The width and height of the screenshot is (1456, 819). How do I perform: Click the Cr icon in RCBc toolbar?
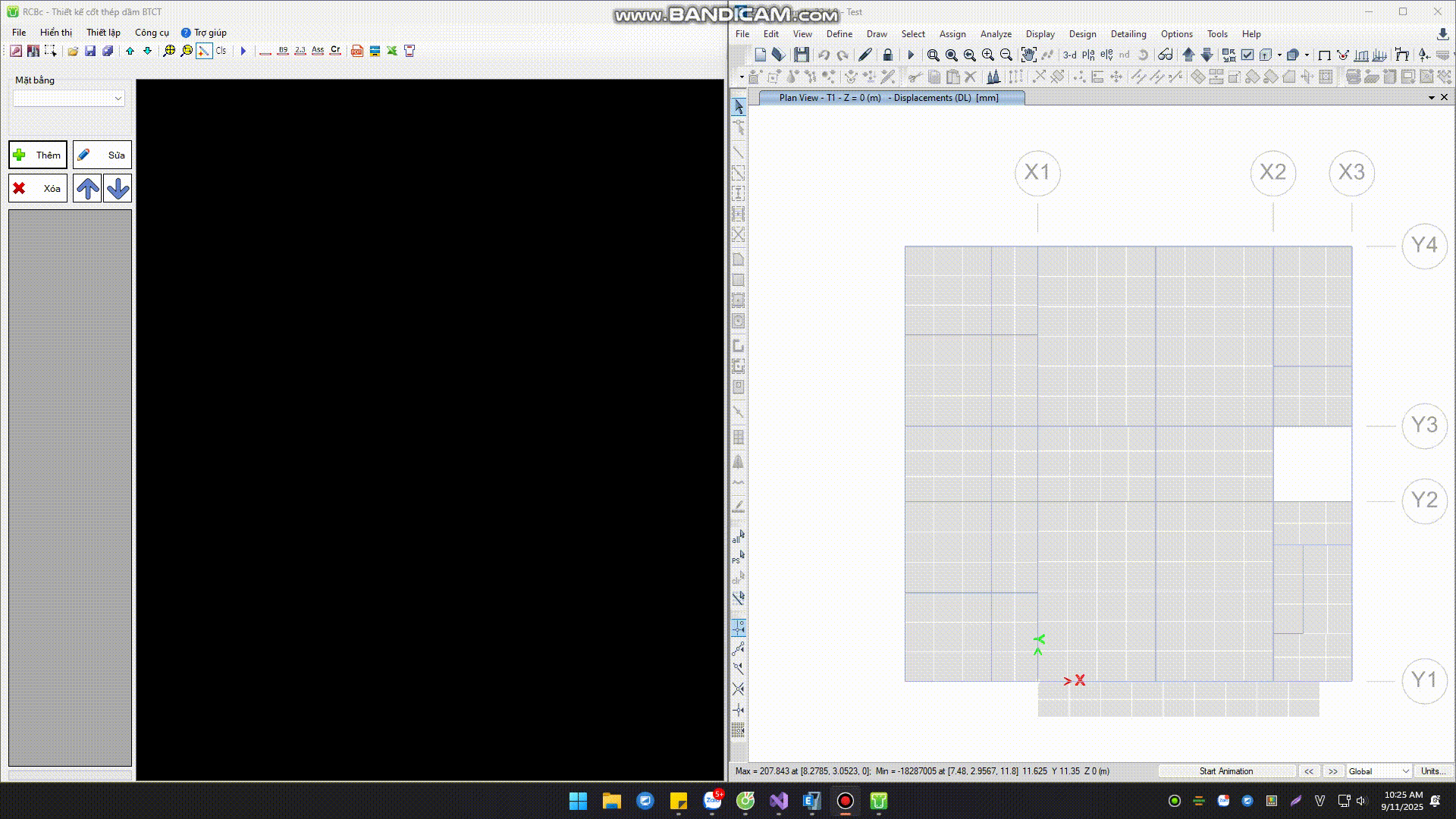tap(335, 51)
